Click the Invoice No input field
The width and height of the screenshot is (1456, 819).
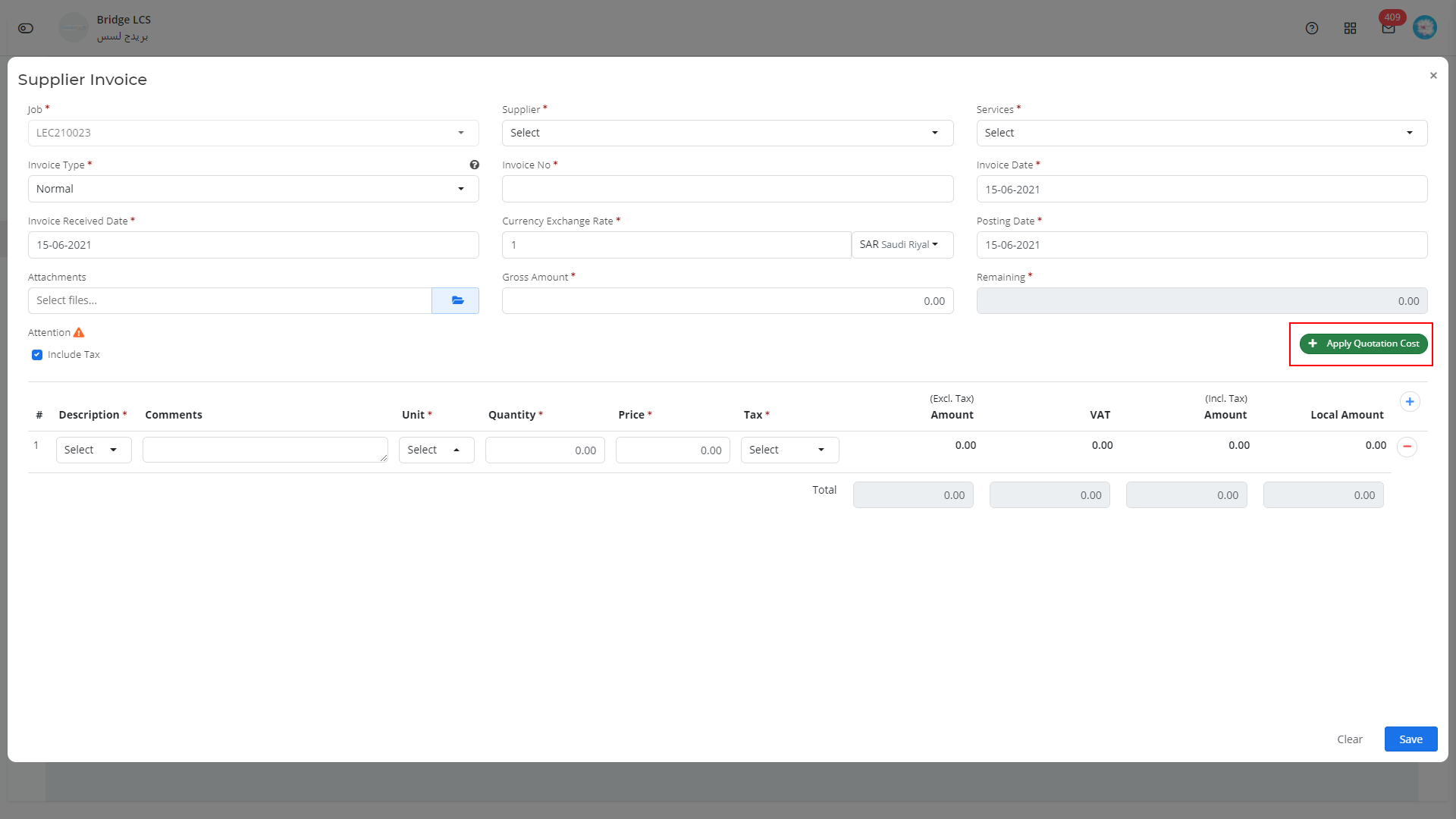pyautogui.click(x=728, y=189)
